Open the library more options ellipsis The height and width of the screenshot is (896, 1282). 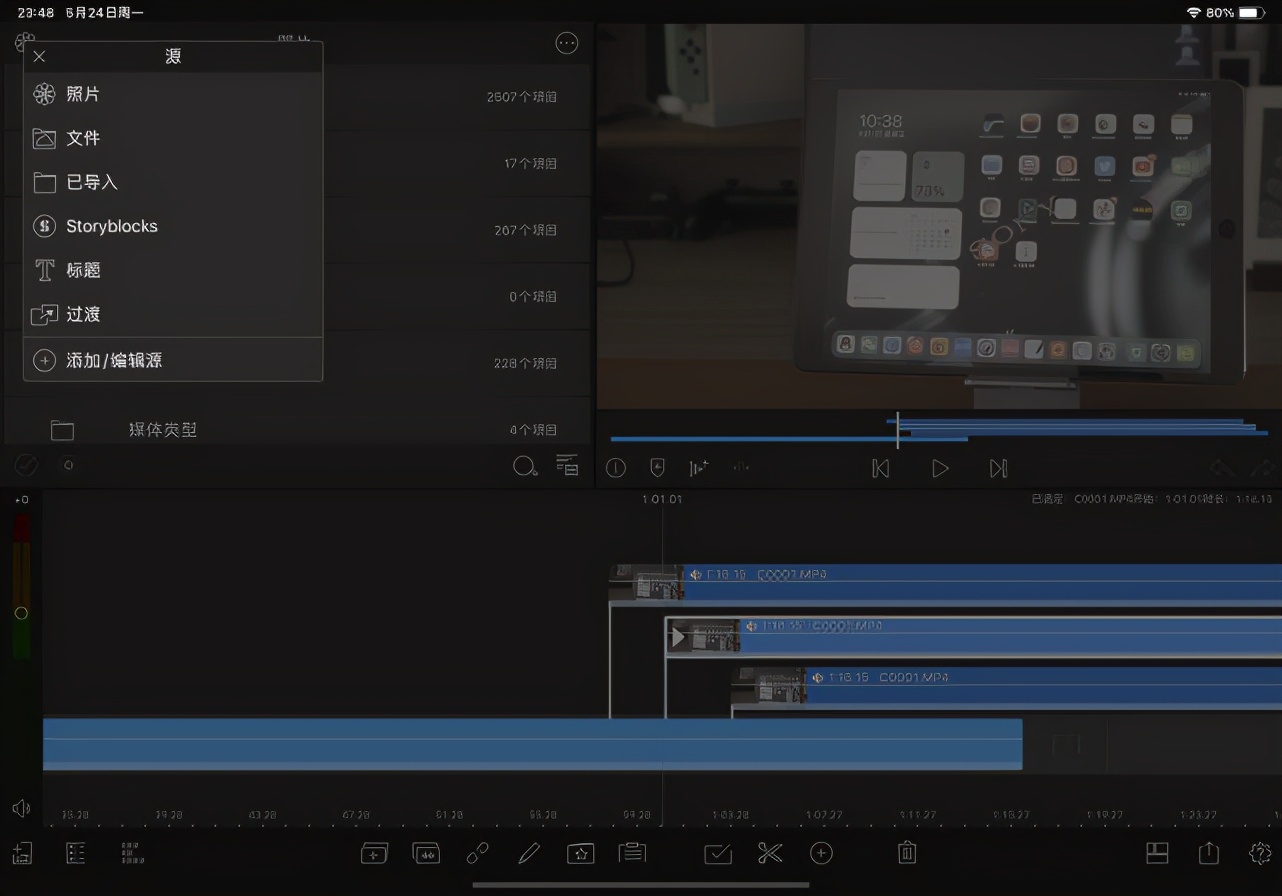pos(567,43)
